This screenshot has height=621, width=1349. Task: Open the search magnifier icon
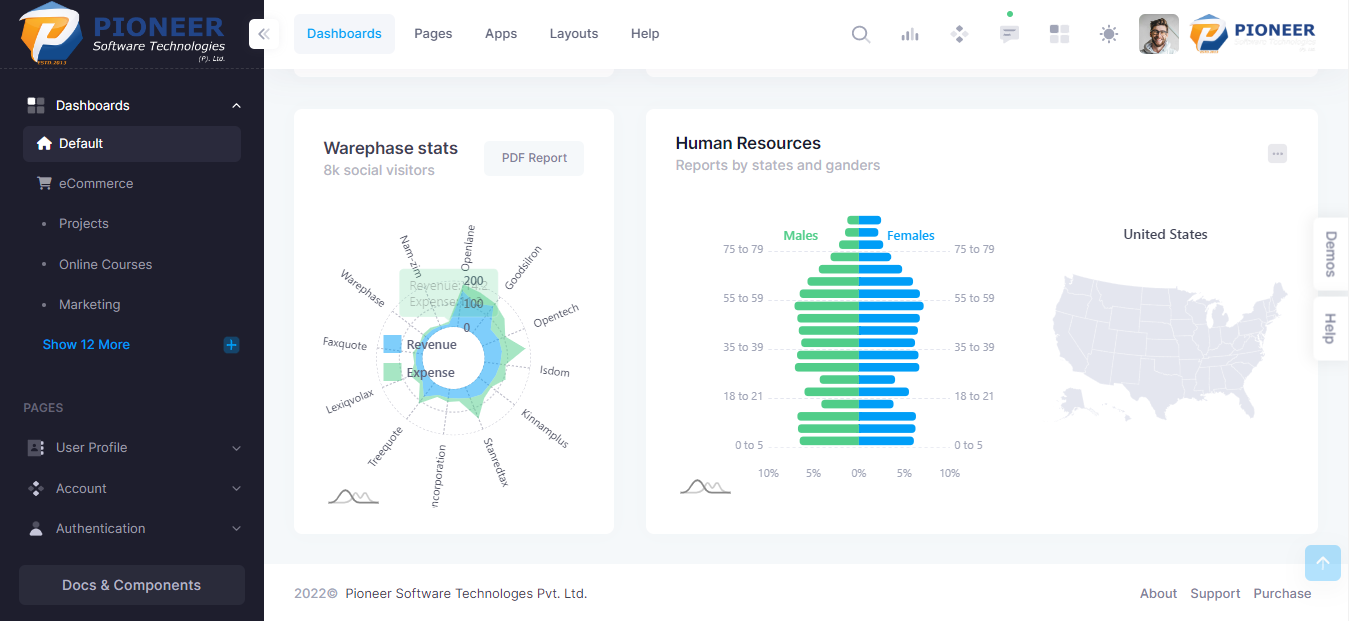(x=860, y=34)
